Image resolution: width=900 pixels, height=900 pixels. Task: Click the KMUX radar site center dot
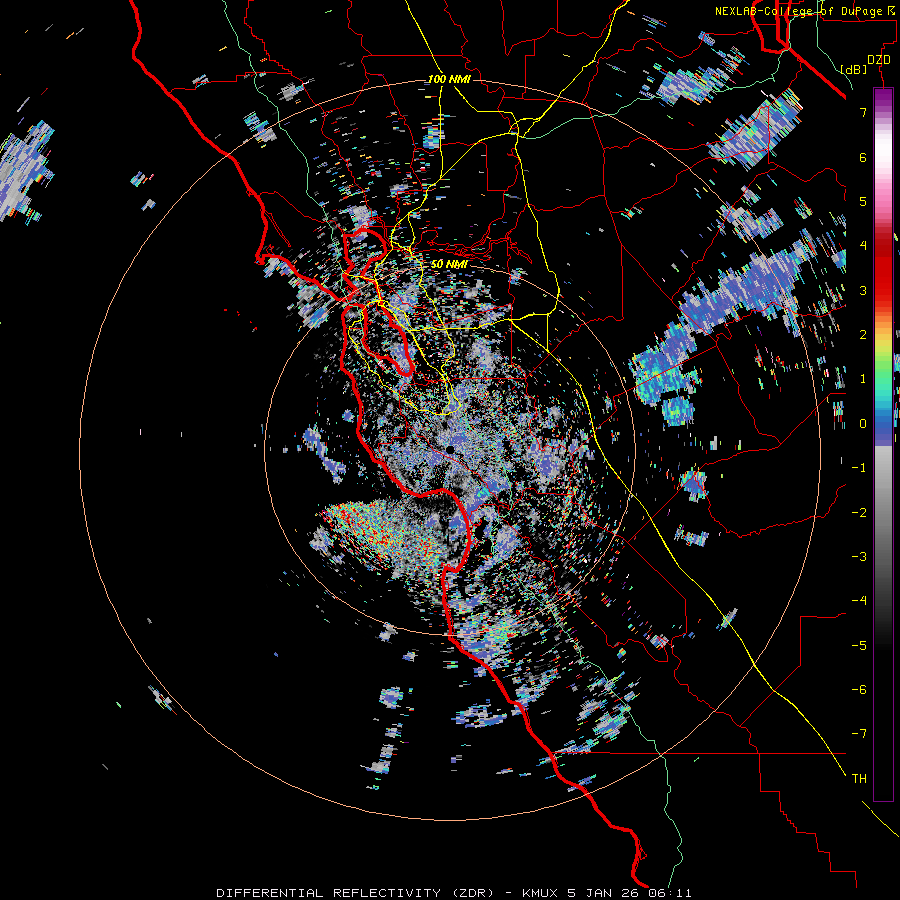[x=451, y=449]
